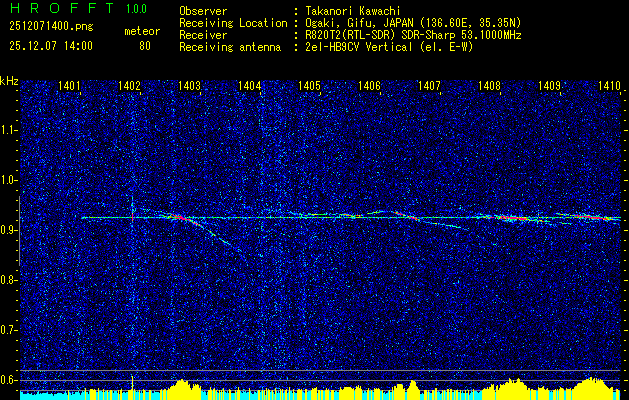This screenshot has height=400, width=629.
Task: Click observer name Takanori Kawachi
Action: pos(353,11)
